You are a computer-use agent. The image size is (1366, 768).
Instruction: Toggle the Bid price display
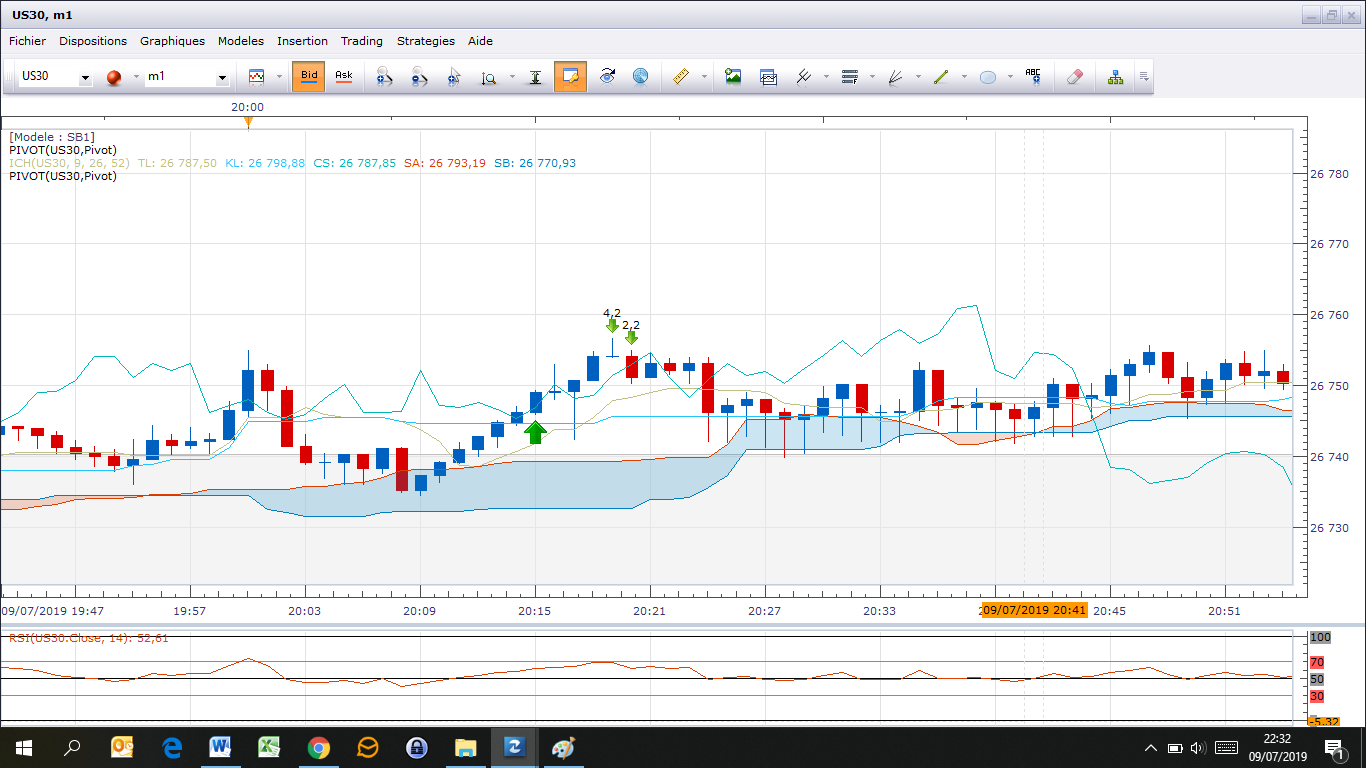[x=309, y=76]
